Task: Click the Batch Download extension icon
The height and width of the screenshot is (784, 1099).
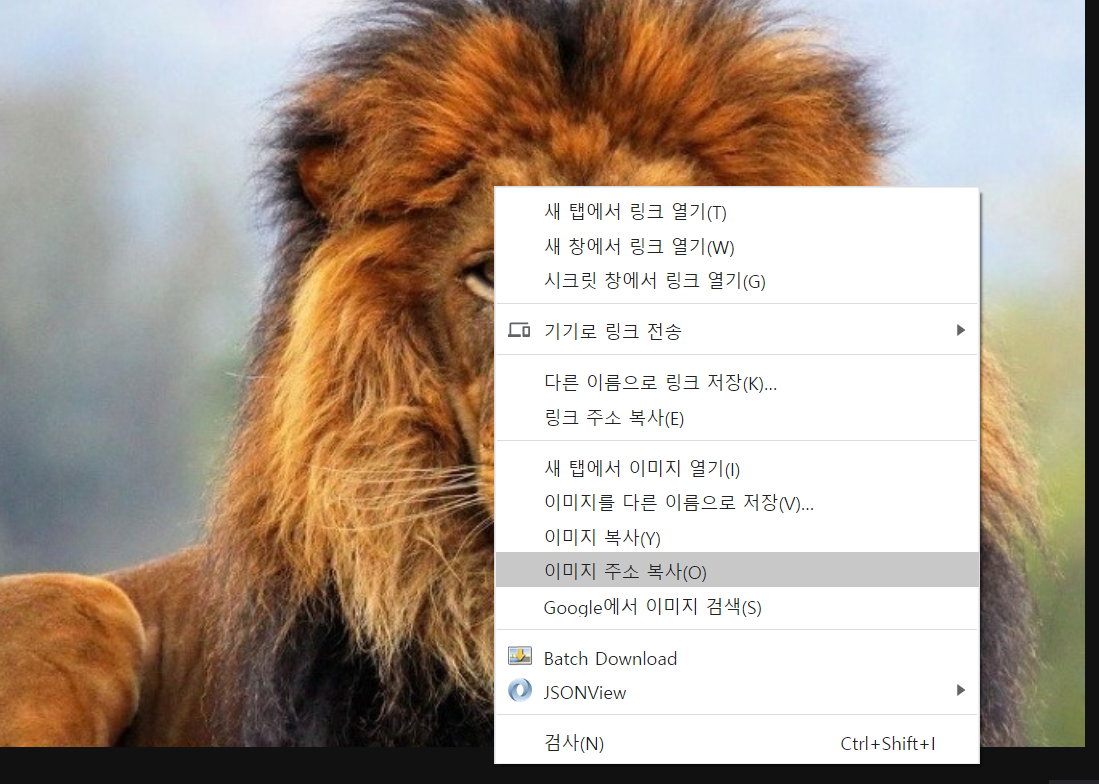Action: [519, 656]
